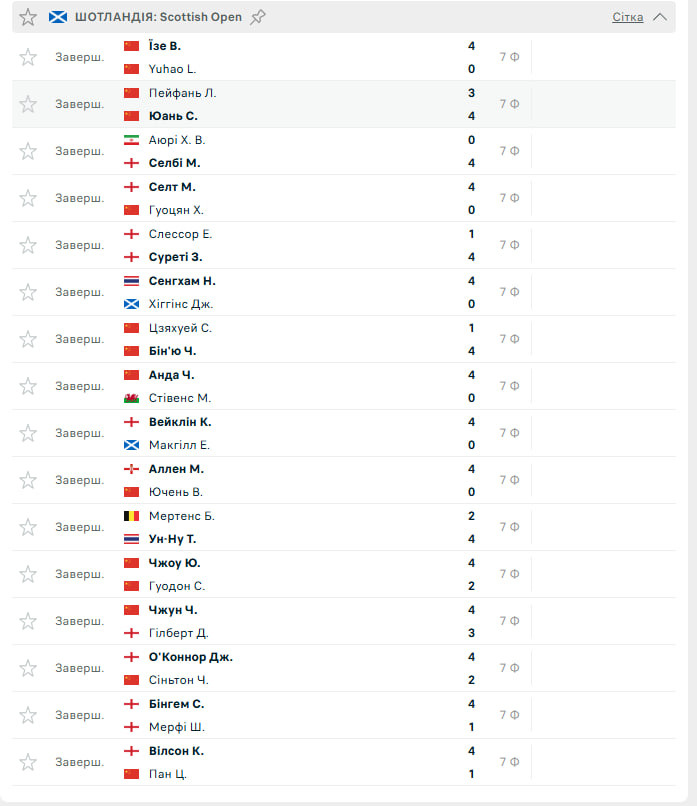Mark Вілсон К. vs Пан Ц. as favorite
Image resolution: width=697 pixels, height=806 pixels.
coord(28,762)
